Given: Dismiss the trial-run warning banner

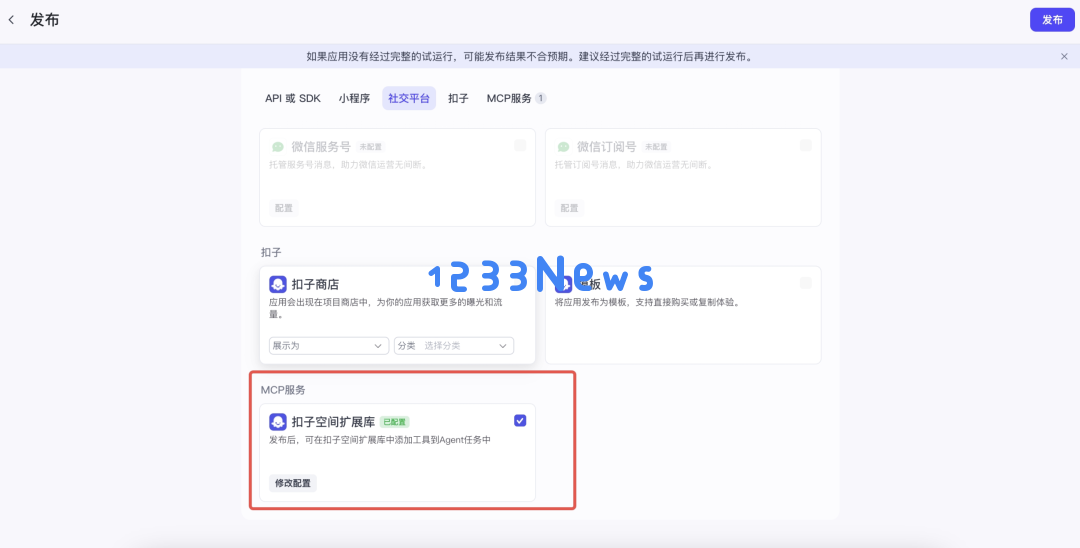Looking at the screenshot, I should click(x=1064, y=56).
